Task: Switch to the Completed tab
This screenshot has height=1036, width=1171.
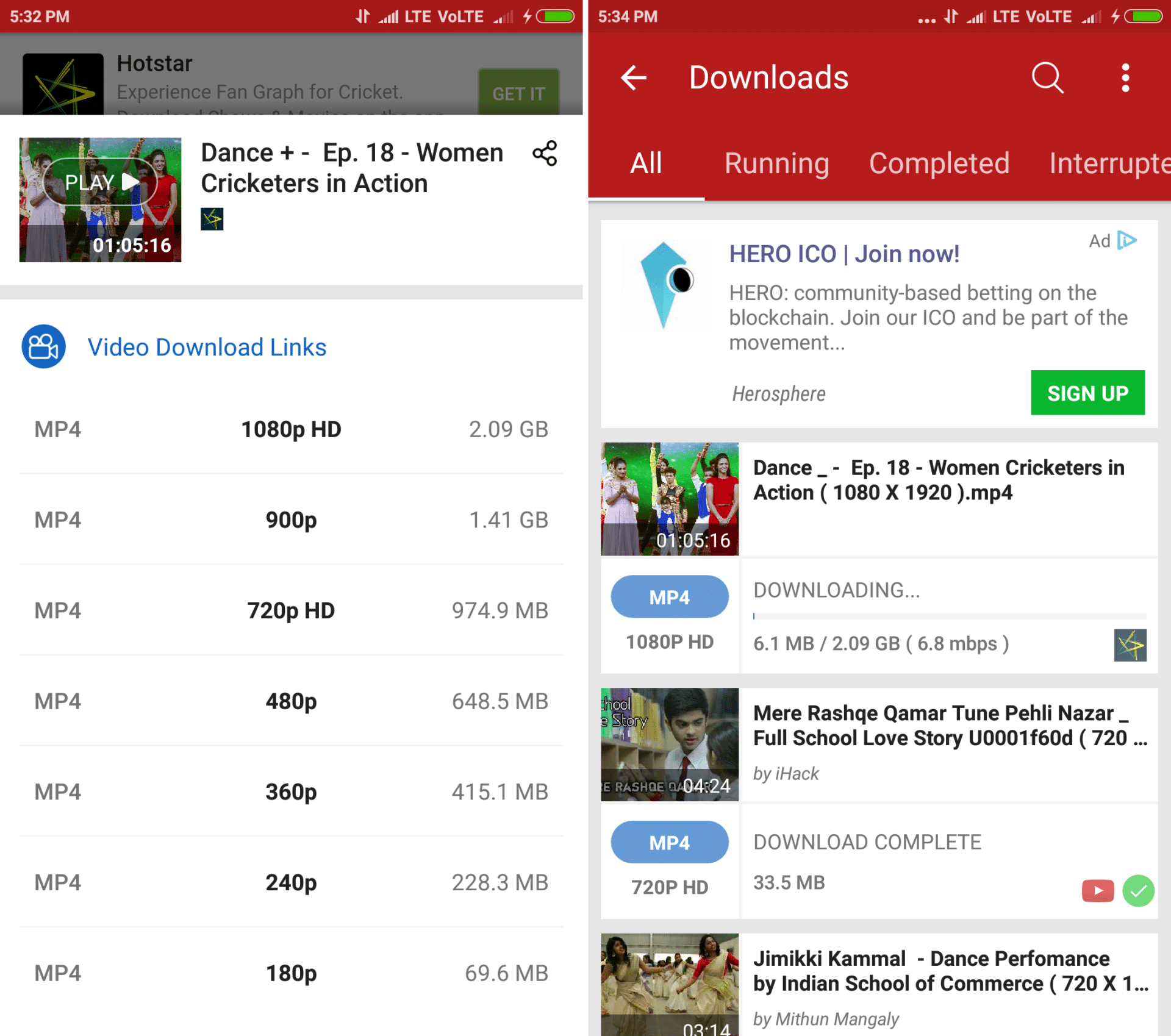Action: [x=939, y=163]
